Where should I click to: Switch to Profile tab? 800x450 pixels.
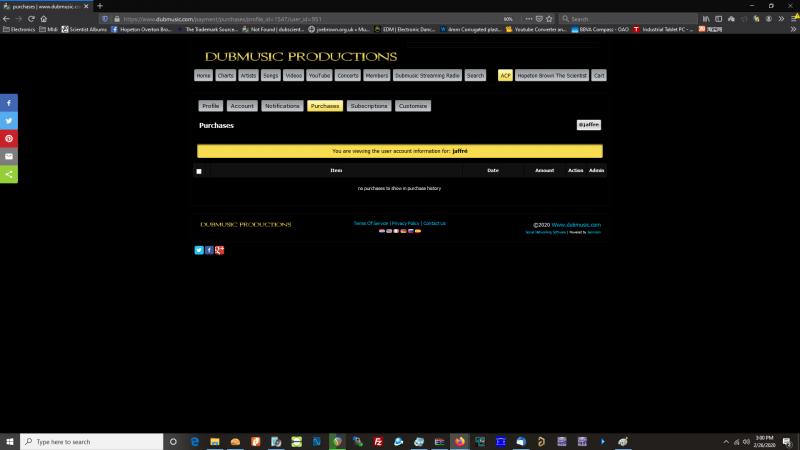coord(211,106)
